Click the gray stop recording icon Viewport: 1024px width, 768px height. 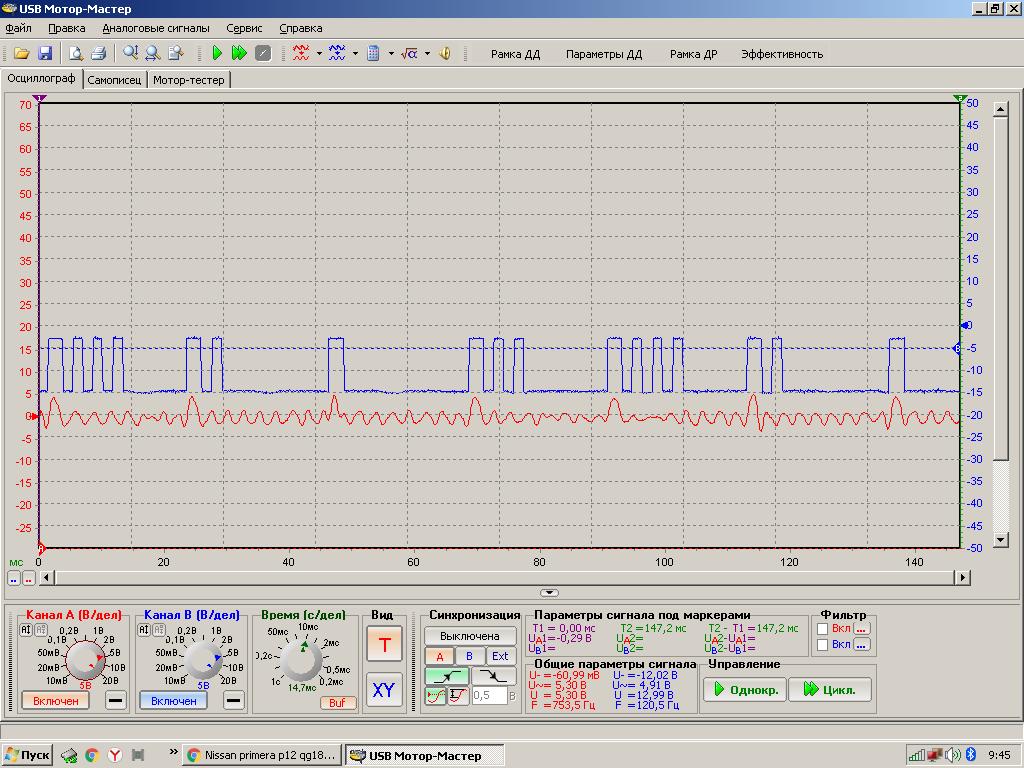tap(263, 53)
